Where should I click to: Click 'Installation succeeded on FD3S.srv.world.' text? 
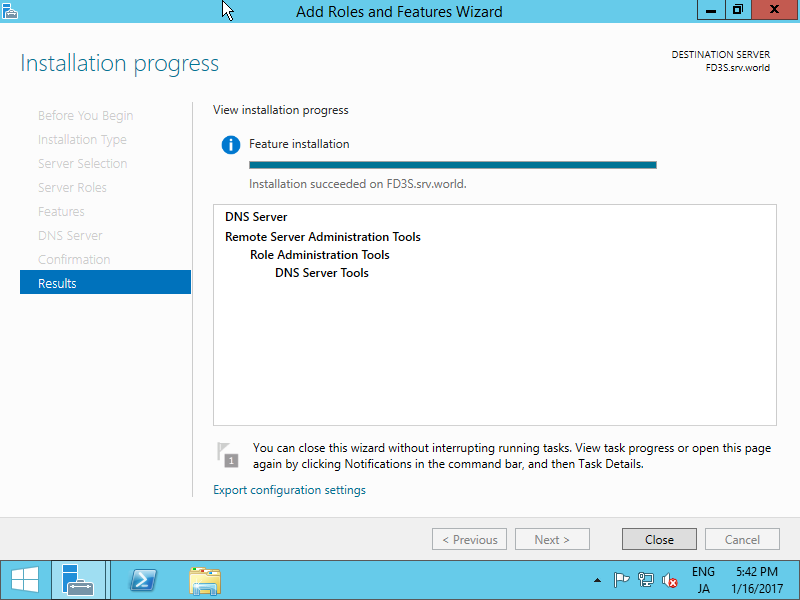point(358,184)
